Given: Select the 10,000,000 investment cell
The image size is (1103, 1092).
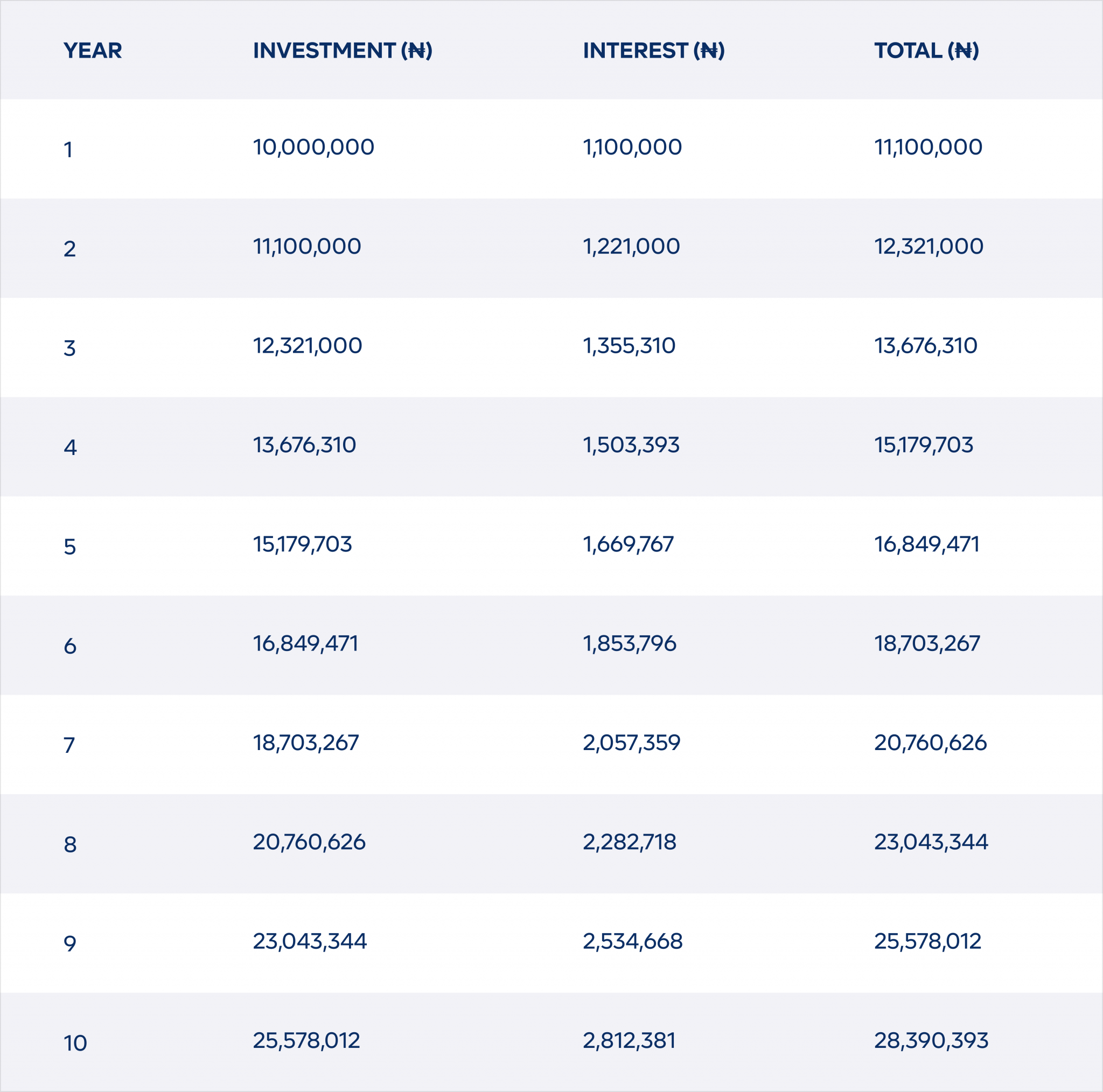Looking at the screenshot, I should [x=313, y=148].
